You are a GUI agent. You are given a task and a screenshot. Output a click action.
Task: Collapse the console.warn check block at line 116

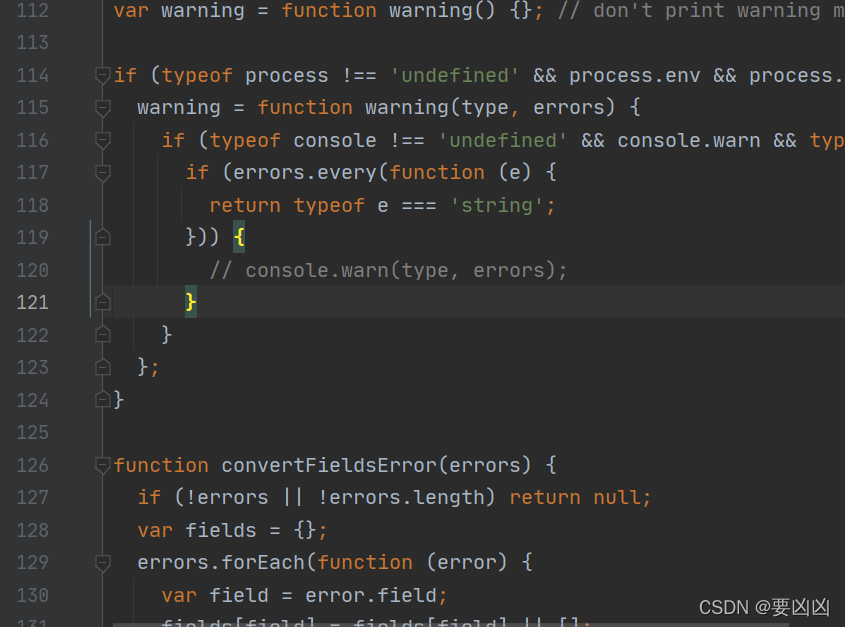pos(101,140)
